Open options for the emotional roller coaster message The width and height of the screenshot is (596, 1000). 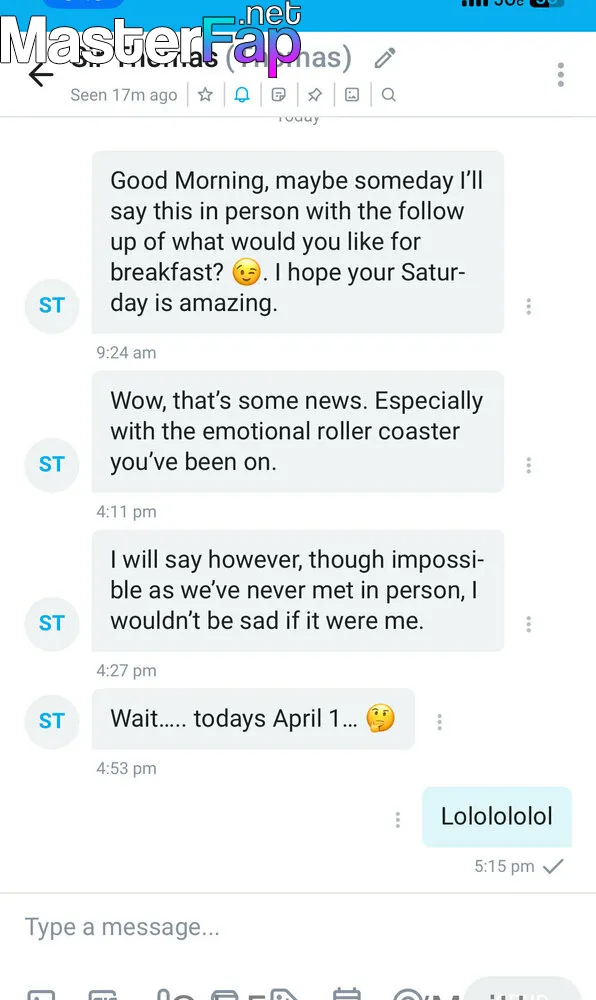[528, 466]
